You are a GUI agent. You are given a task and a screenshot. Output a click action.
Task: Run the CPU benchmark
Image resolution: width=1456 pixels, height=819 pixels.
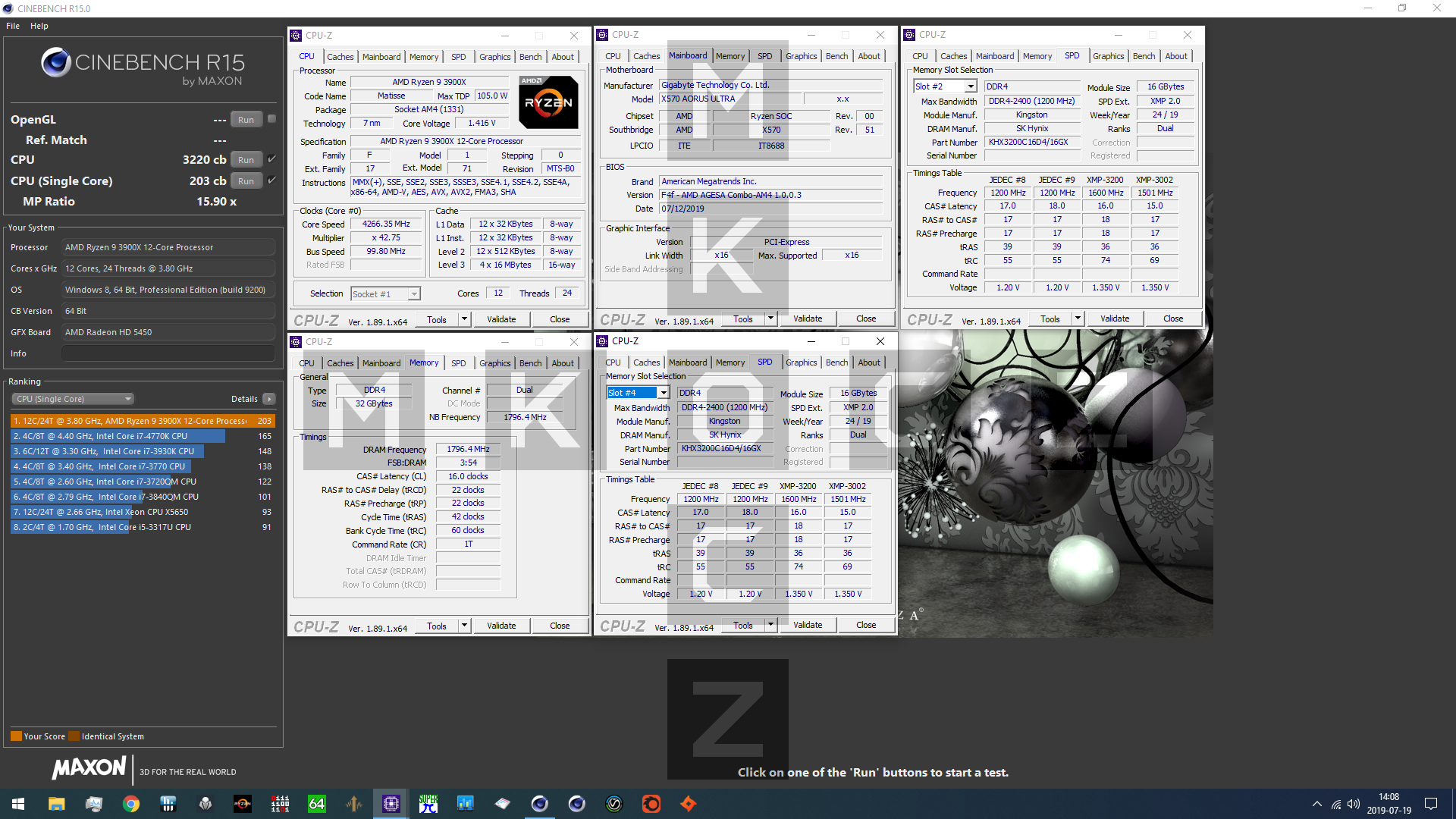[x=246, y=160]
